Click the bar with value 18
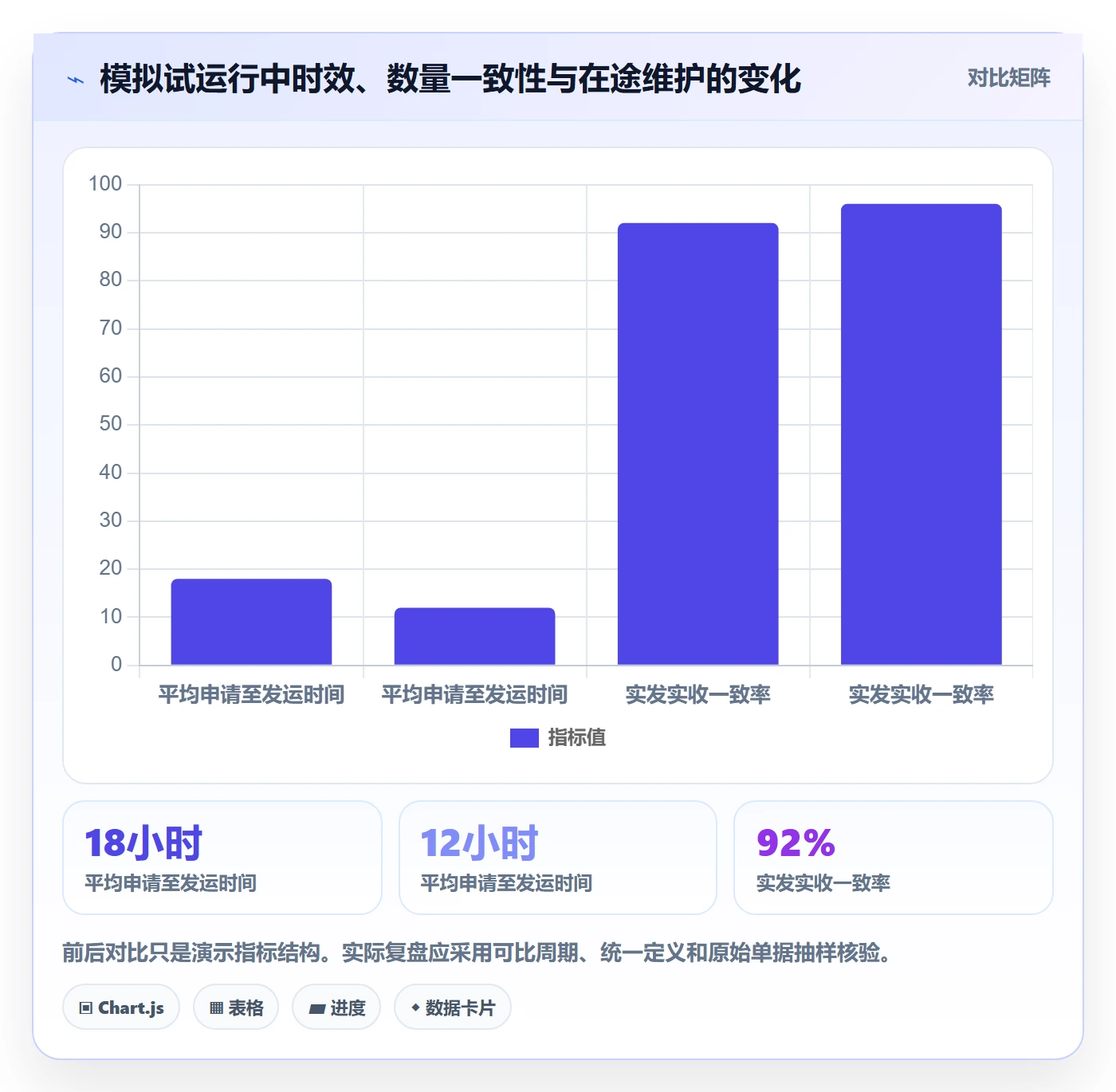 pos(251,622)
